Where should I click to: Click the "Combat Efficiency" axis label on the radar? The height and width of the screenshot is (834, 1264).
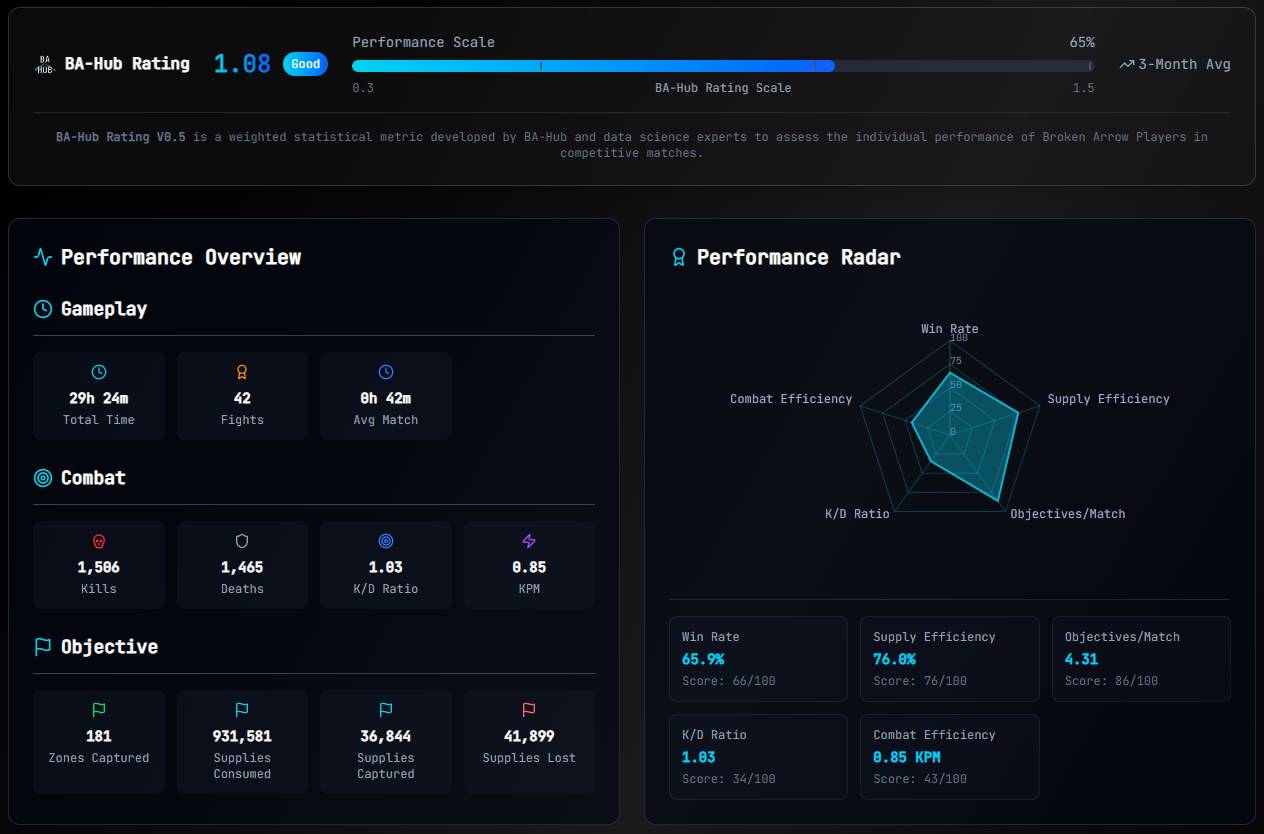791,399
